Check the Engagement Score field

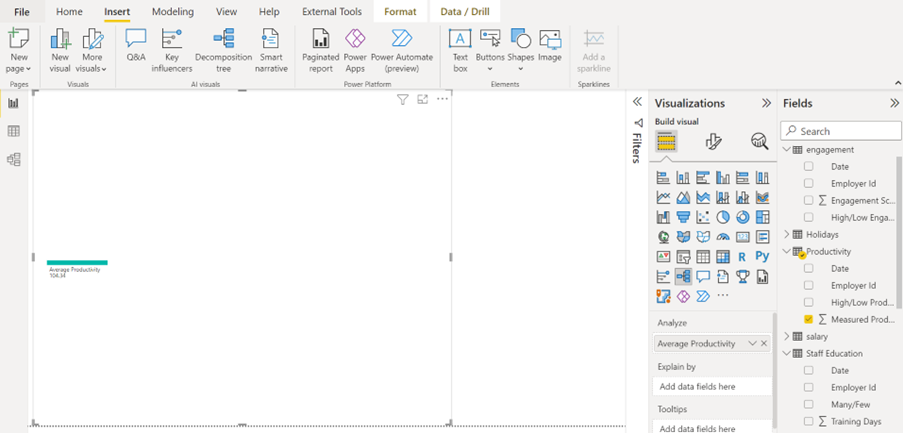point(809,200)
